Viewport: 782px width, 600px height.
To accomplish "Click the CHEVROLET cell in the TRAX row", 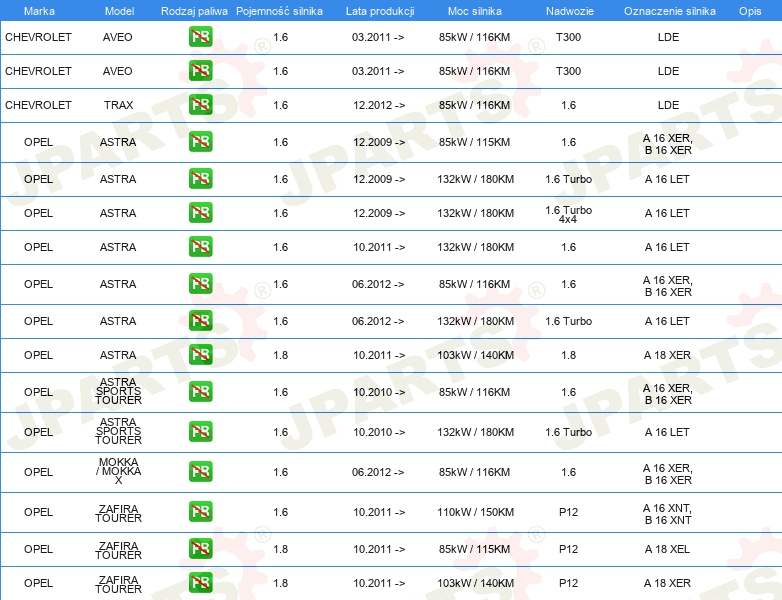I will tap(38, 105).
